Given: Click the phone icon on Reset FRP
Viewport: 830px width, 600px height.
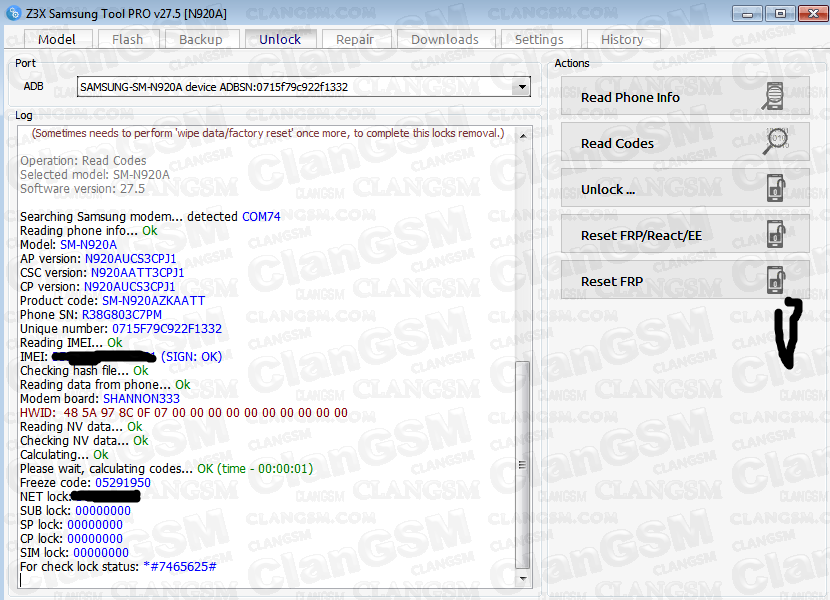Looking at the screenshot, I should tap(775, 280).
